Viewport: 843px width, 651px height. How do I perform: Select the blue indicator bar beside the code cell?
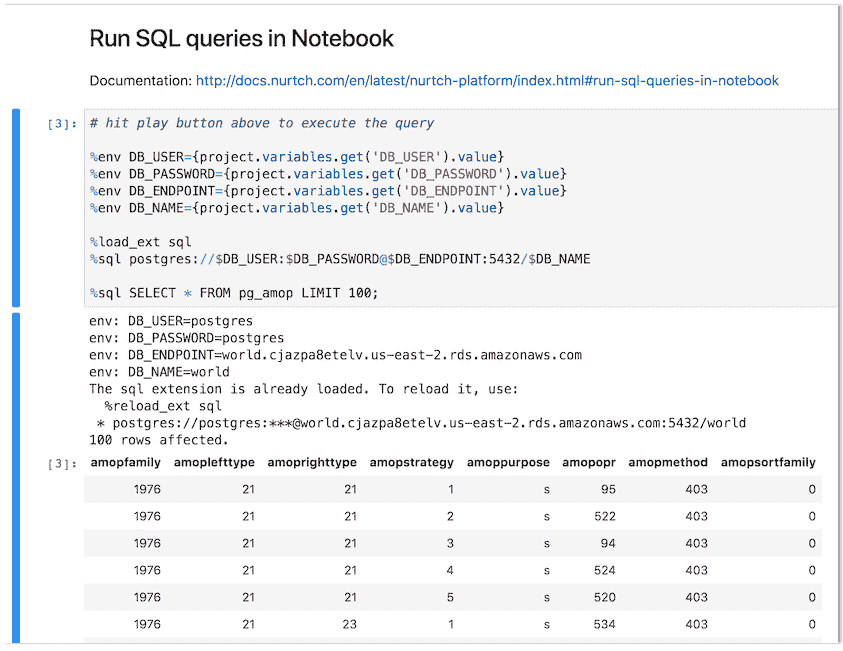(x=16, y=205)
